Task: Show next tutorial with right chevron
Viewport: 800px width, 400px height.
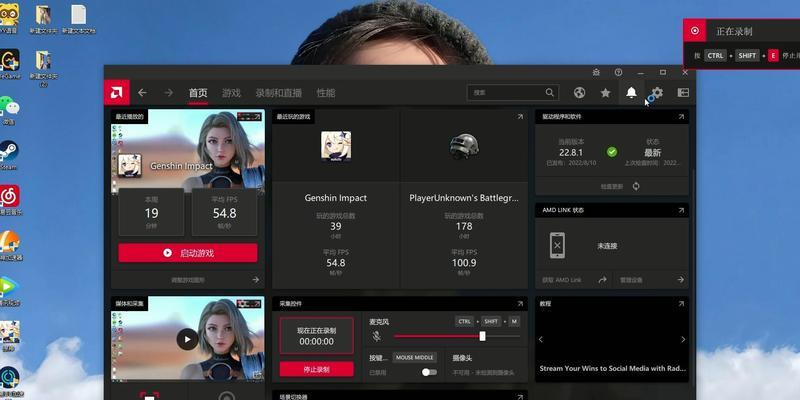Action: click(683, 339)
